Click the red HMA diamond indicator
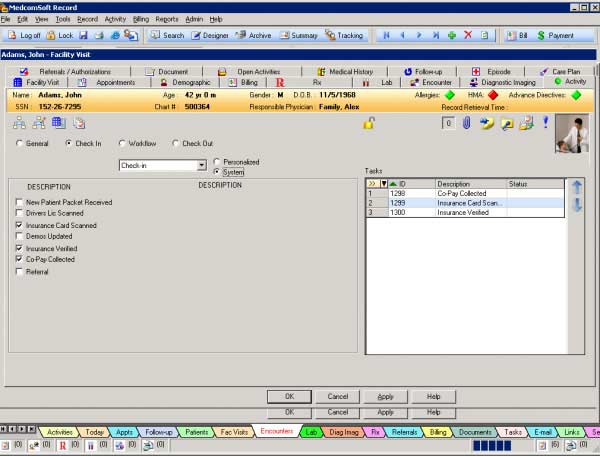This screenshot has height=456, width=600. point(493,95)
